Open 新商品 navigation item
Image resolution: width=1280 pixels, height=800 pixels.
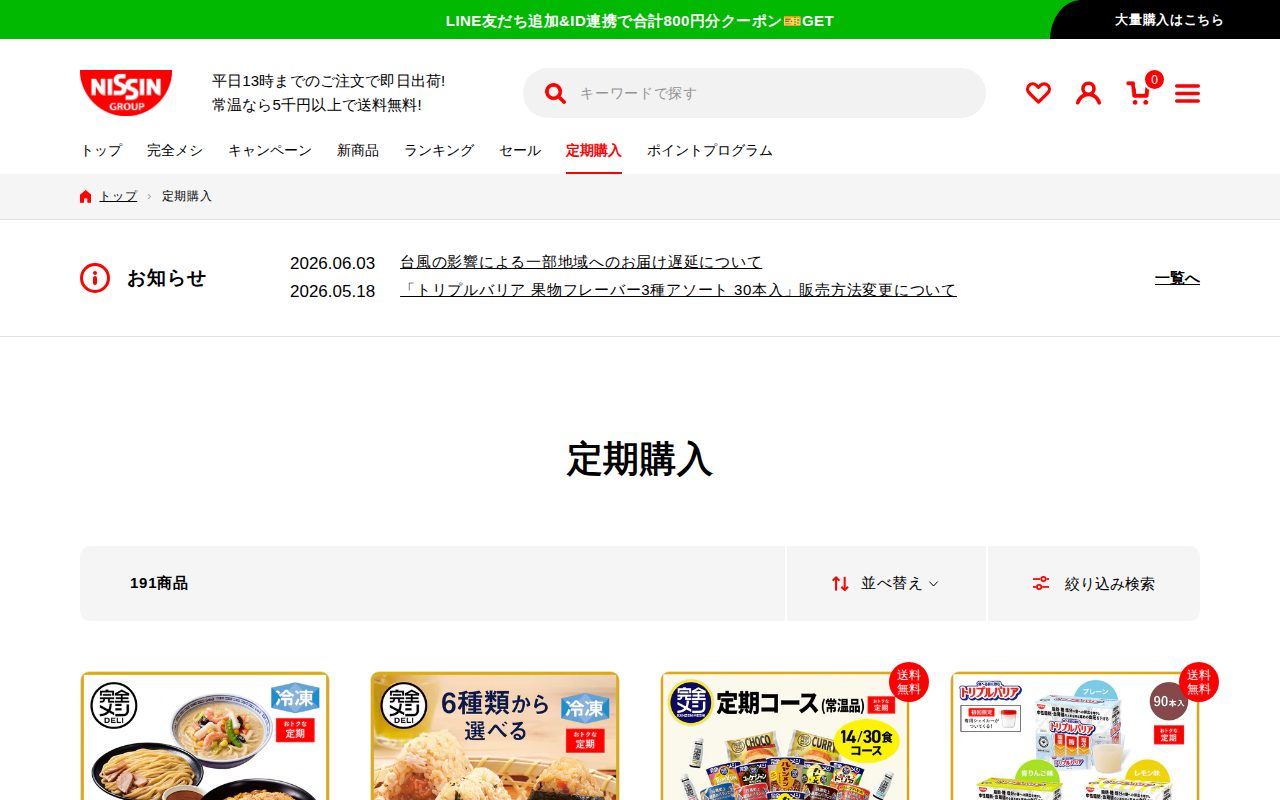tap(358, 151)
